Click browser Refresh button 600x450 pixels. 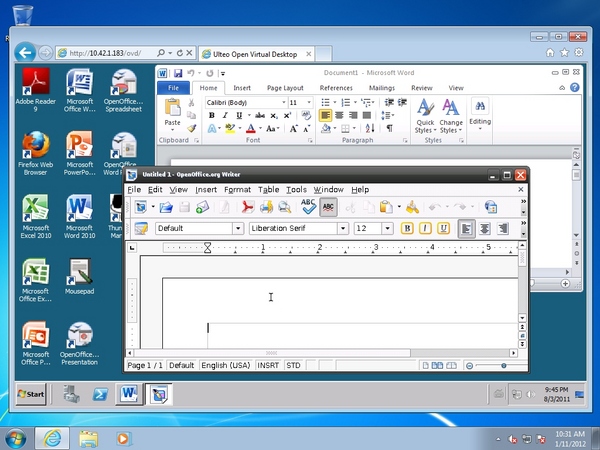coord(179,53)
